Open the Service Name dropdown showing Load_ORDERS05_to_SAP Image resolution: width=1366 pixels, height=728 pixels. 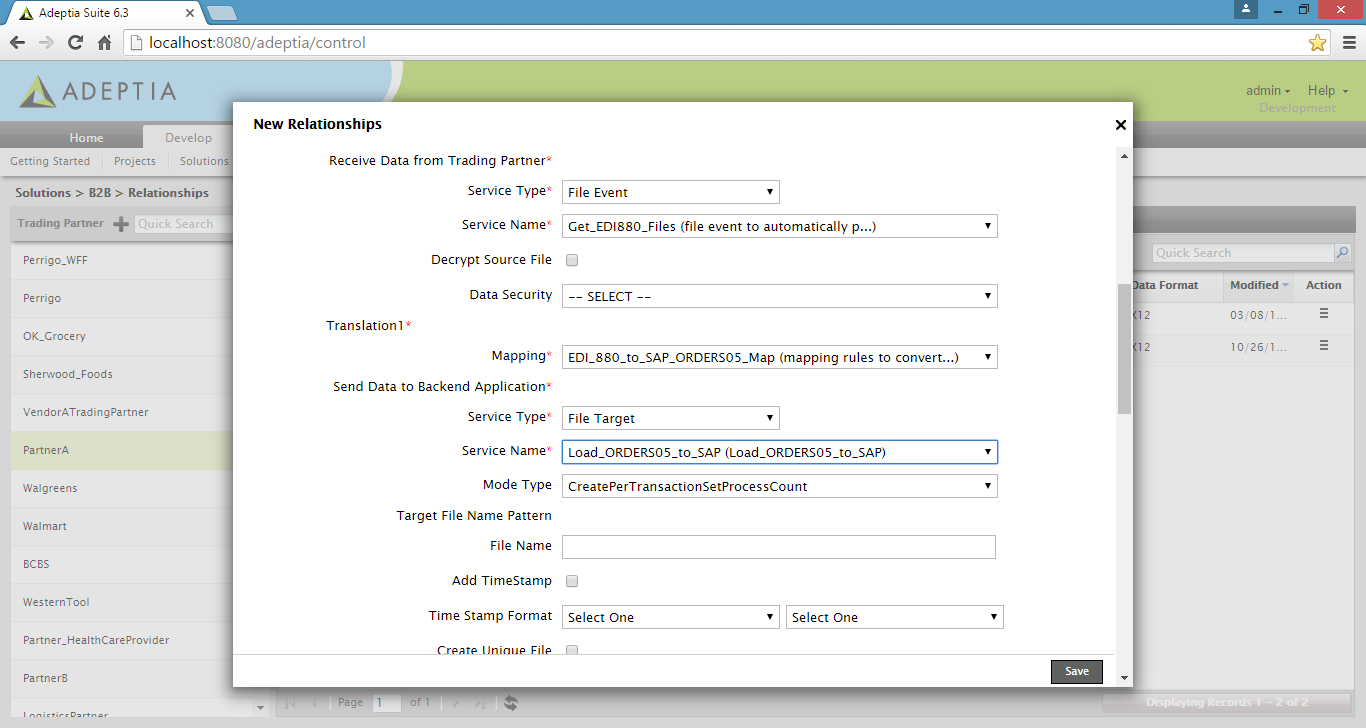click(x=779, y=452)
